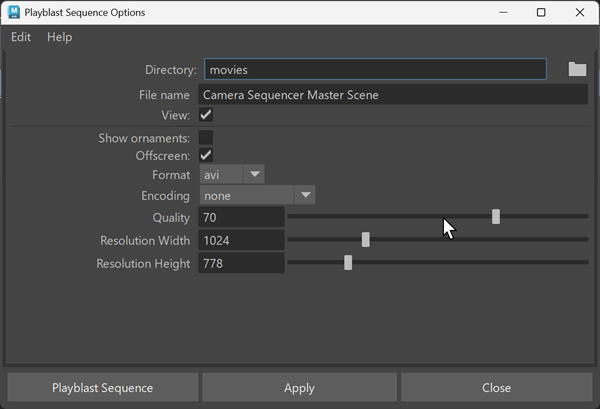Click the Quality slider handle
Screen dimensions: 600x409
click(496, 217)
